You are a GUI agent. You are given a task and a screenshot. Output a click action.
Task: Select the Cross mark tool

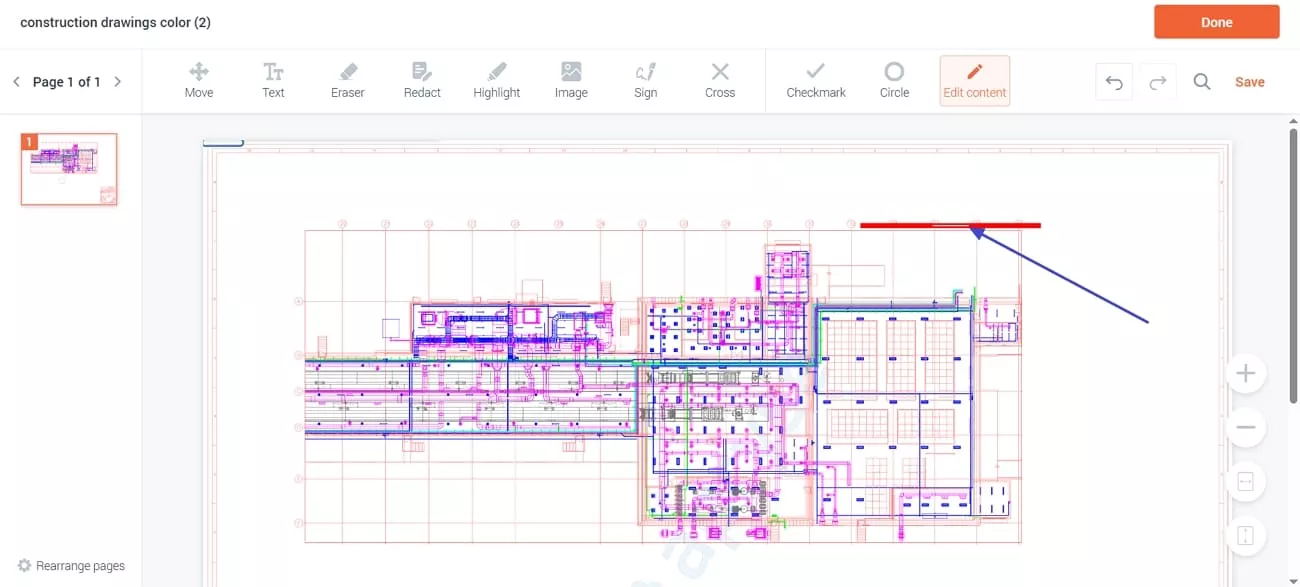(x=720, y=81)
